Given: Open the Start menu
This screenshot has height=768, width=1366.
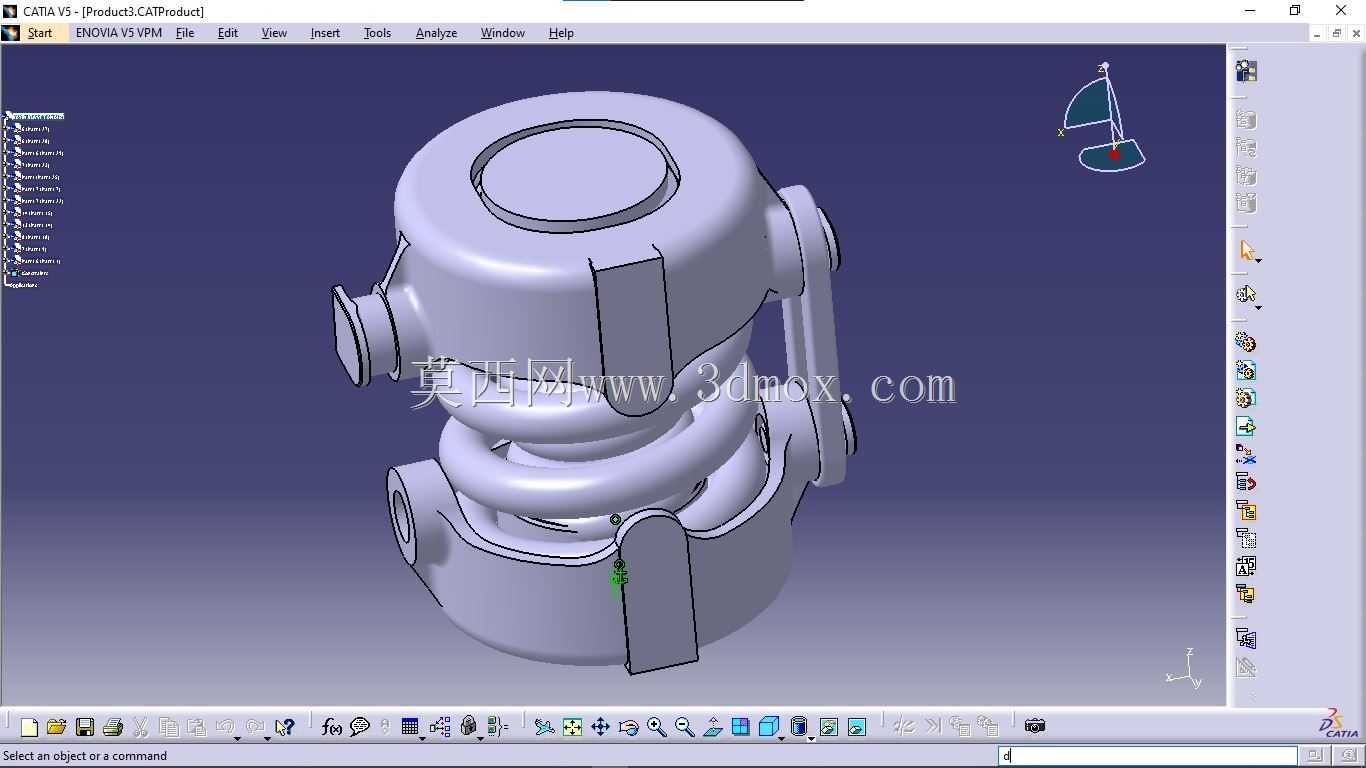Looking at the screenshot, I should 40,33.
